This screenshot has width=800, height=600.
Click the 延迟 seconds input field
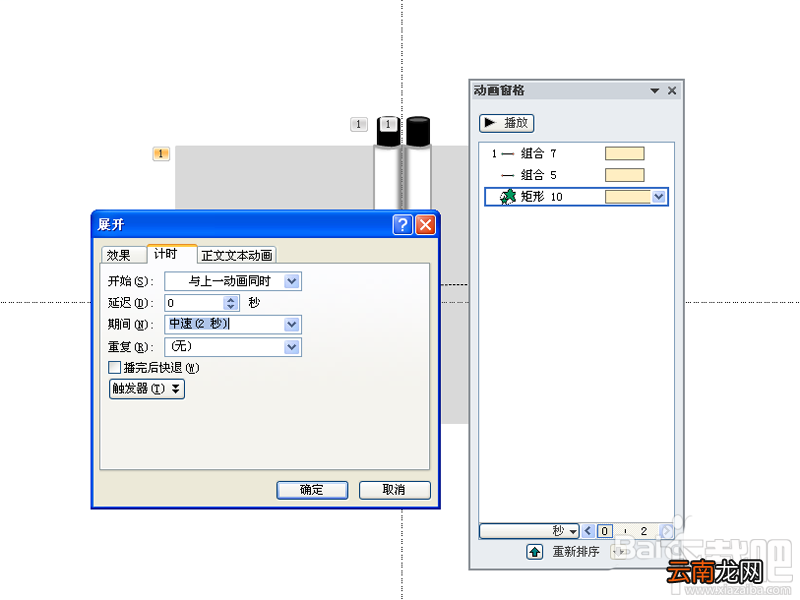tap(194, 303)
